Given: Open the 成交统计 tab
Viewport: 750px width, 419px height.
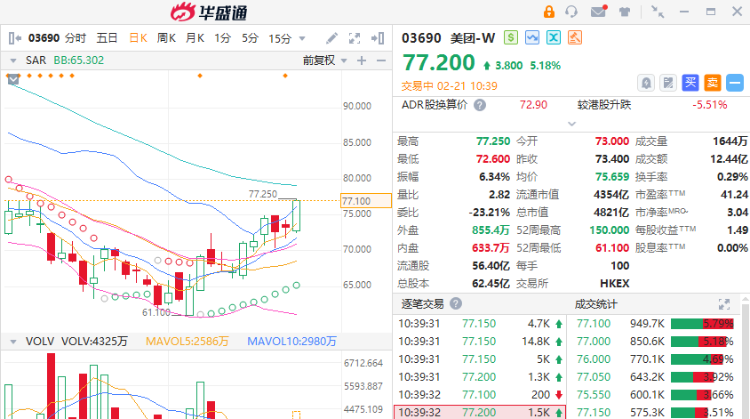Looking at the screenshot, I should (596, 304).
